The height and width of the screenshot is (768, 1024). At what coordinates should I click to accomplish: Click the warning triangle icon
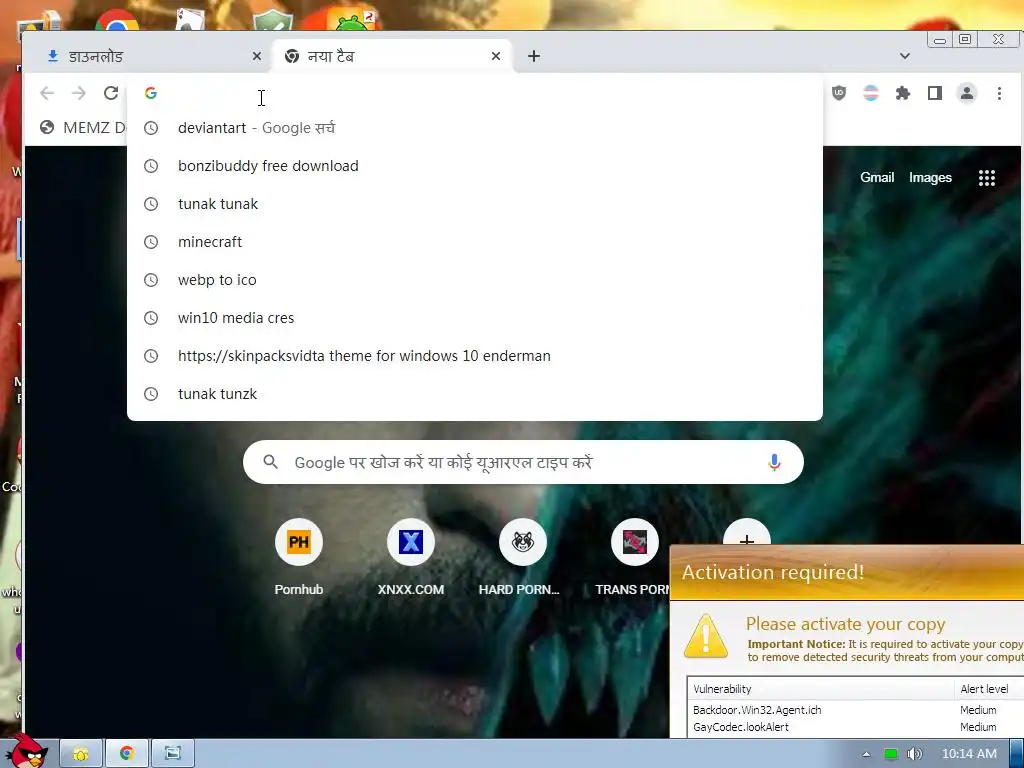point(705,635)
